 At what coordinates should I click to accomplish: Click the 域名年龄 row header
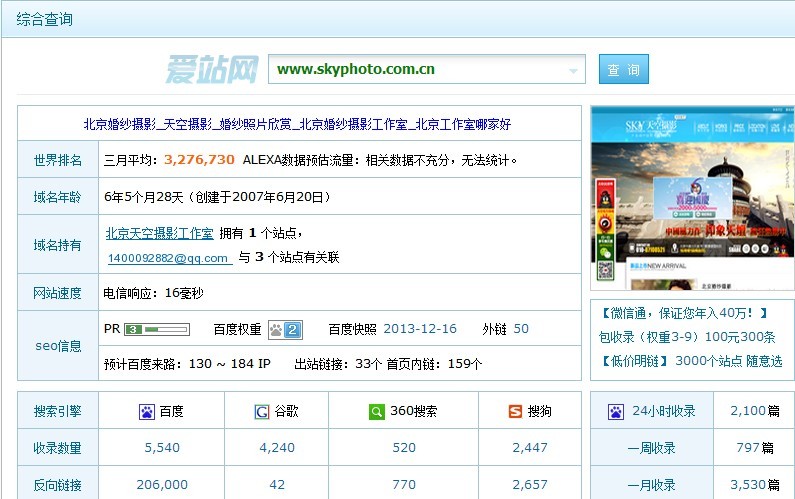[x=58, y=197]
